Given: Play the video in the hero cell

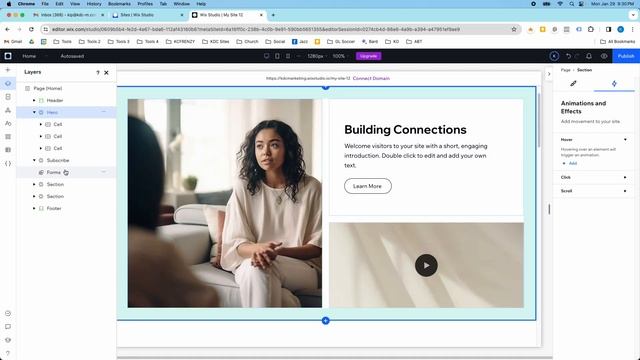Looking at the screenshot, I should [426, 265].
